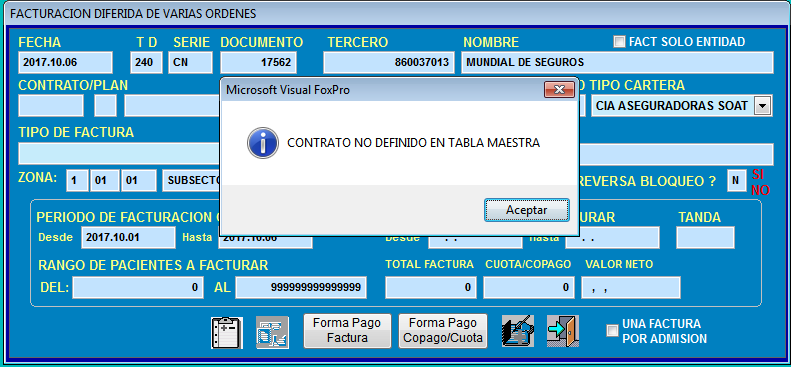Click the RANGO DE PACIENTES A FACTURAR label
791x367 pixels.
point(153,265)
